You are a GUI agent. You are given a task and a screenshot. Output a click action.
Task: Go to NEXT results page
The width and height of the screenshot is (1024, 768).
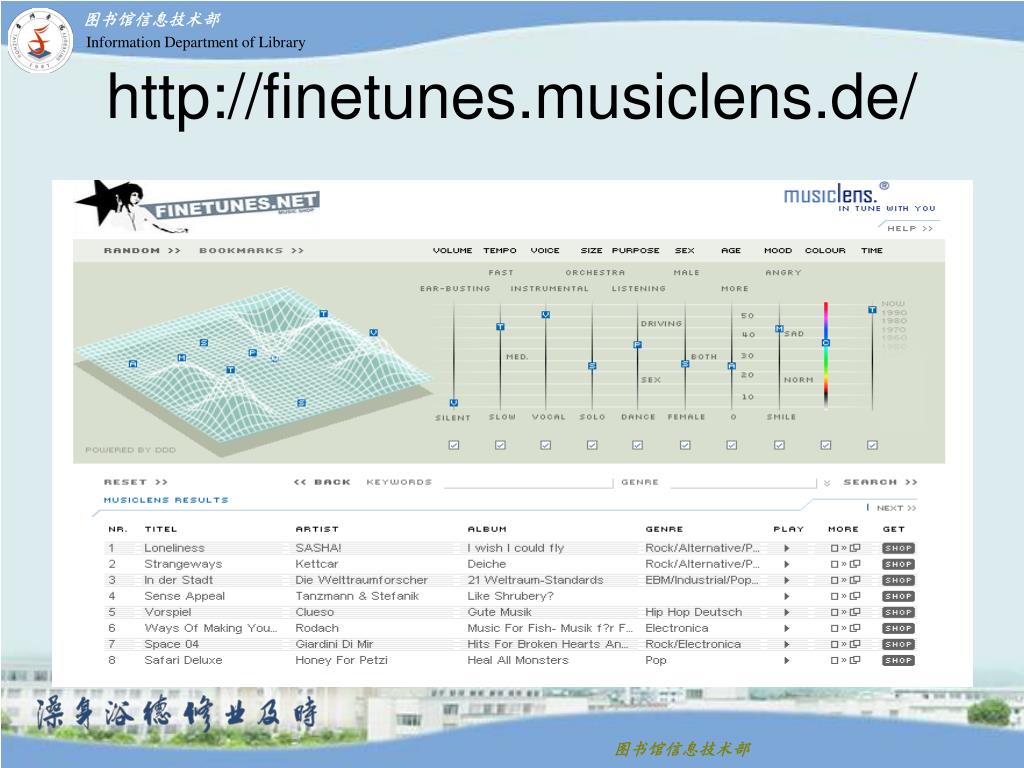(x=896, y=508)
